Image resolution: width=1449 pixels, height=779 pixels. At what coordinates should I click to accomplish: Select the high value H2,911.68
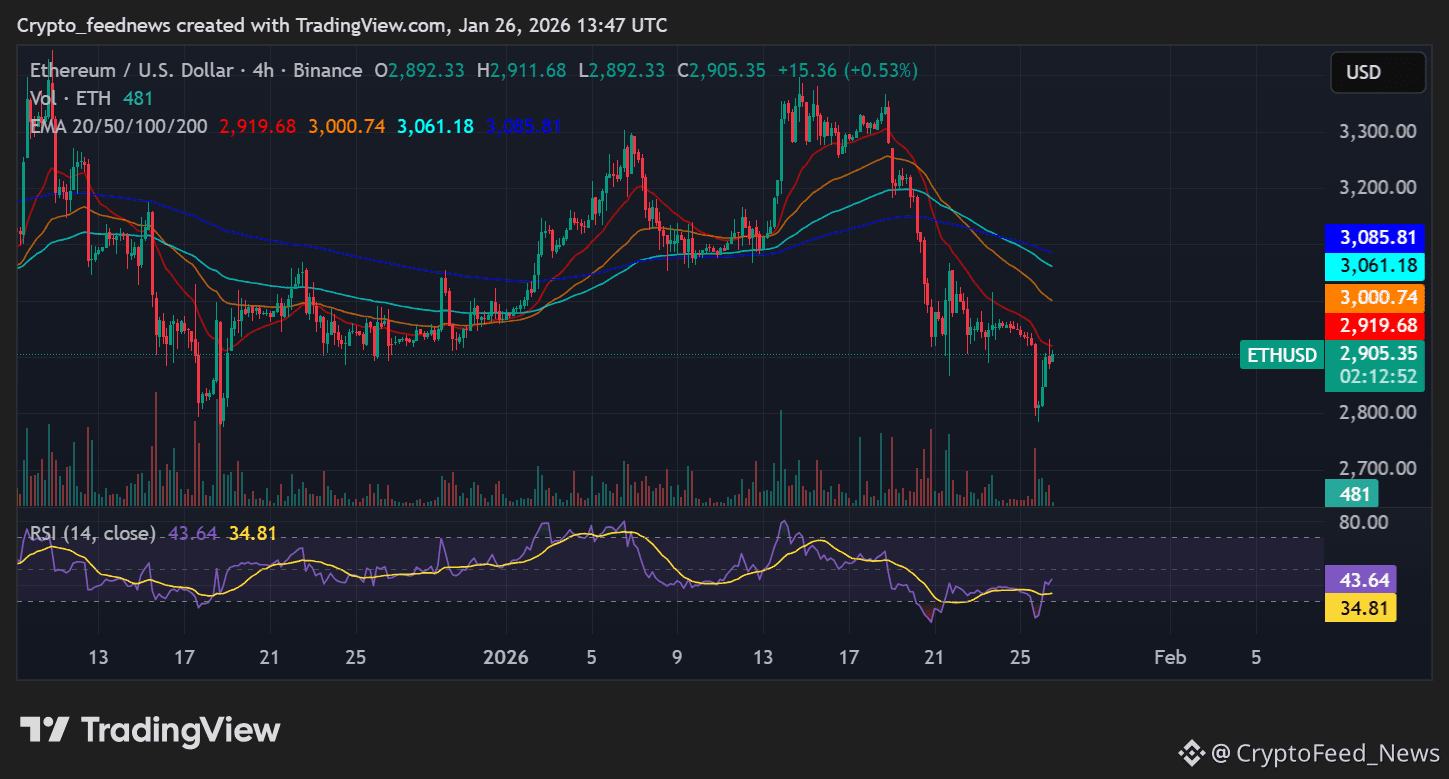(521, 71)
